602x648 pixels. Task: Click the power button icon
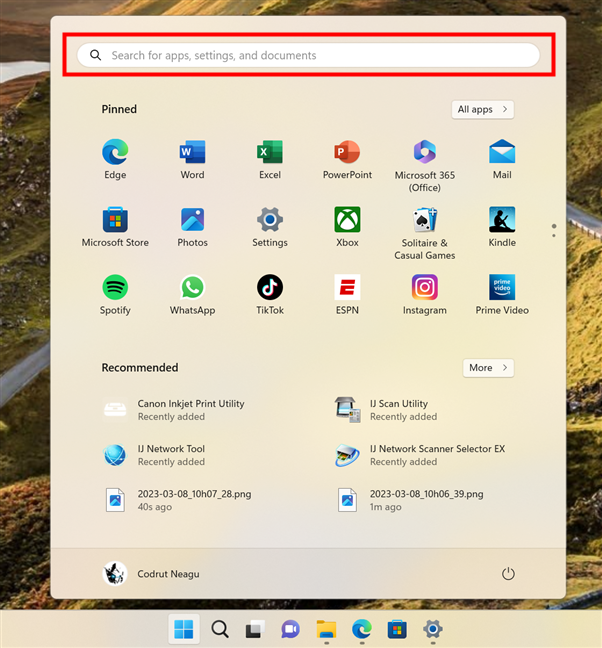coord(508,574)
